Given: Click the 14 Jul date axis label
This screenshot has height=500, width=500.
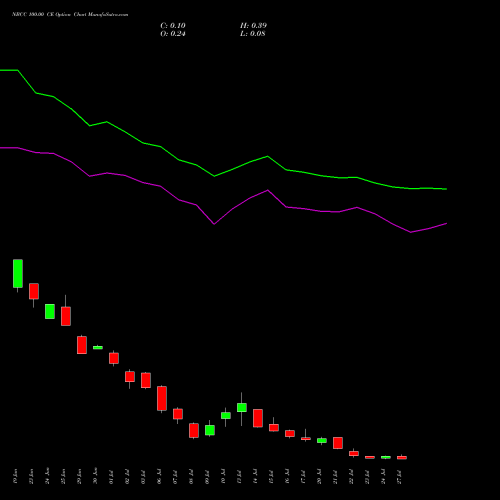Looking at the screenshot, I should point(255,477).
